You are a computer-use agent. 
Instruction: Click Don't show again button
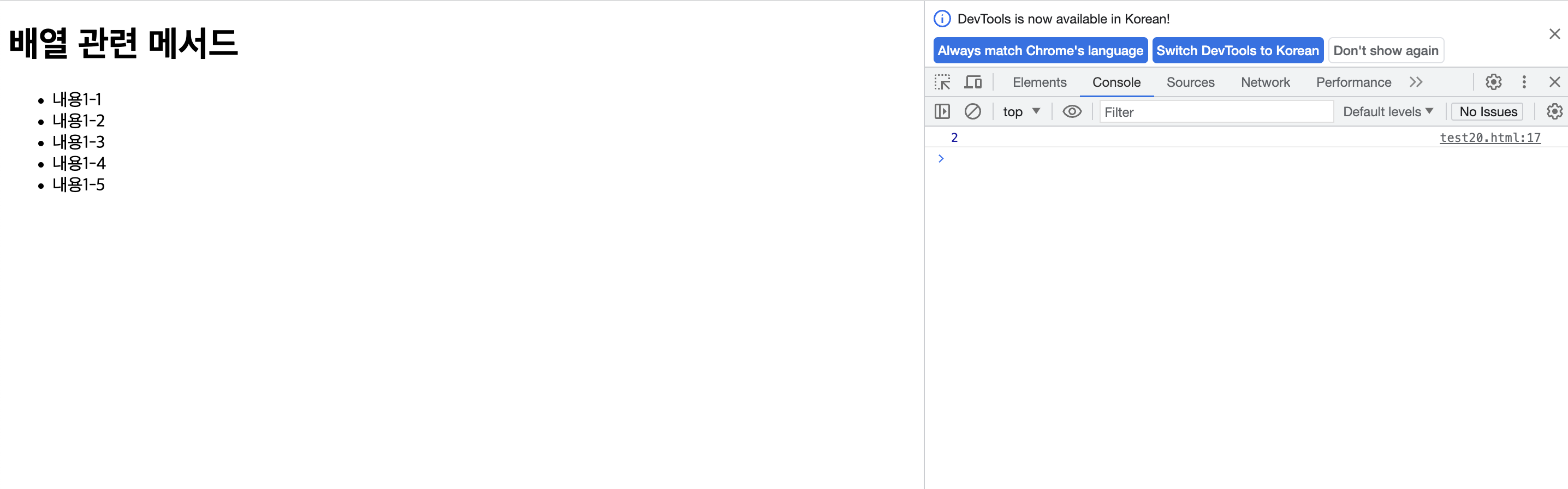(x=1386, y=50)
